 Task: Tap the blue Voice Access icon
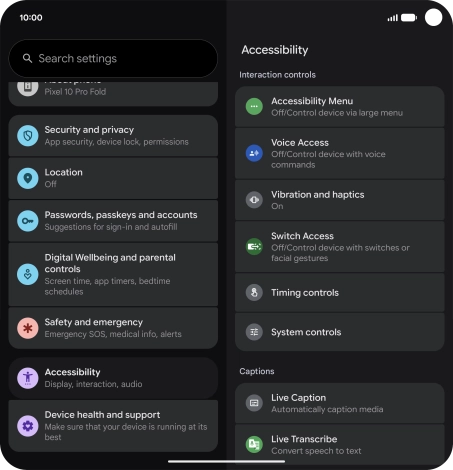pos(254,153)
